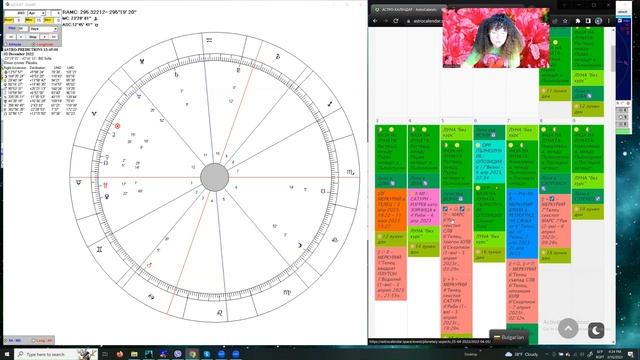This screenshot has height=360, width=640.
Task: Click the single step forward > button
Action: 44,37
